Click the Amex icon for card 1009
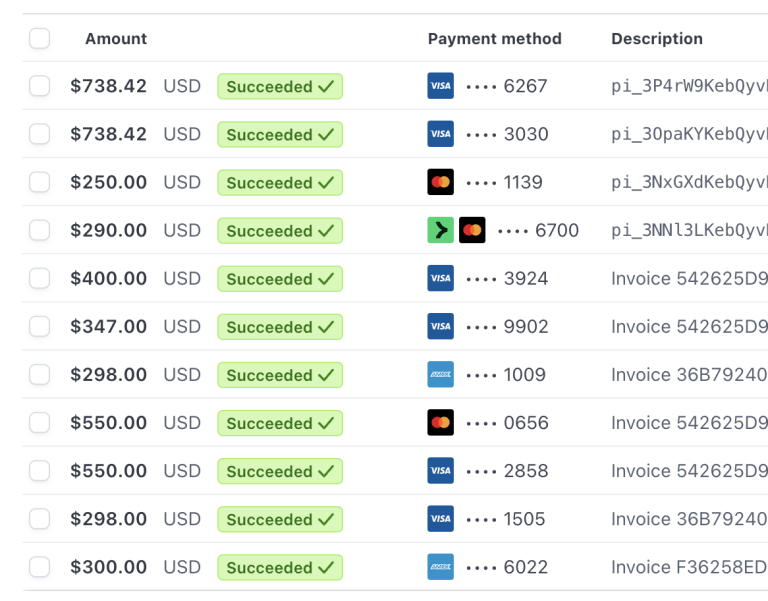 tap(440, 374)
